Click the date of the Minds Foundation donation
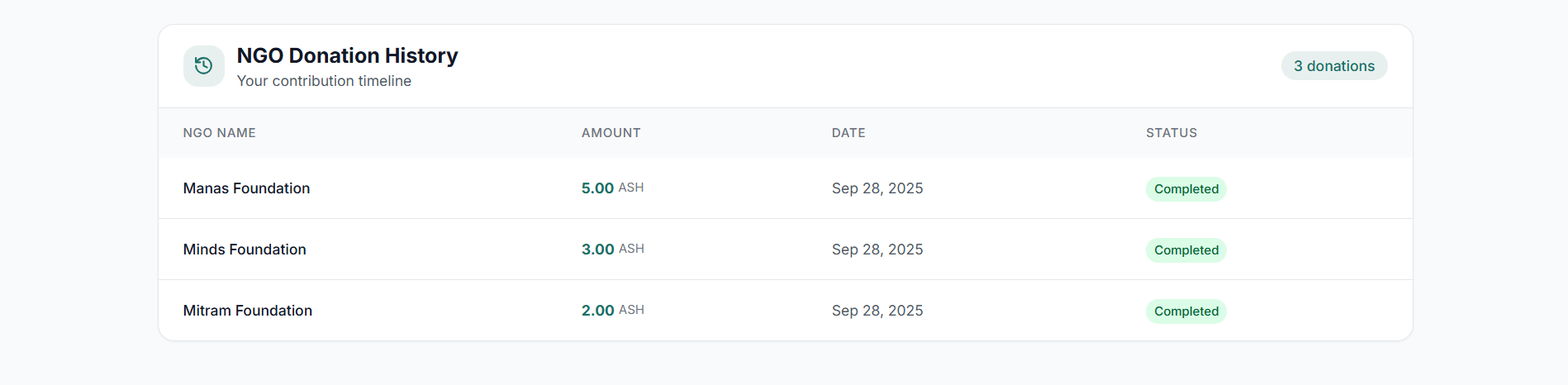 877,250
